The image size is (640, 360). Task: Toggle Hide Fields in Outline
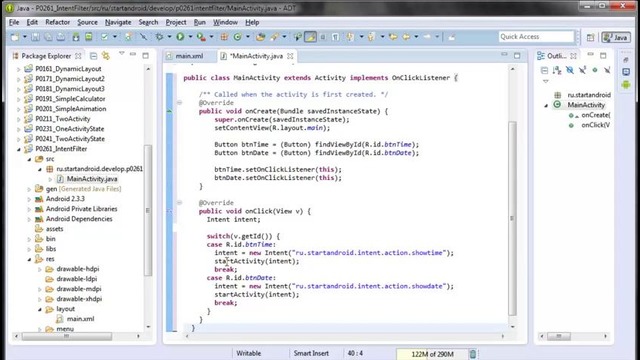[570, 71]
